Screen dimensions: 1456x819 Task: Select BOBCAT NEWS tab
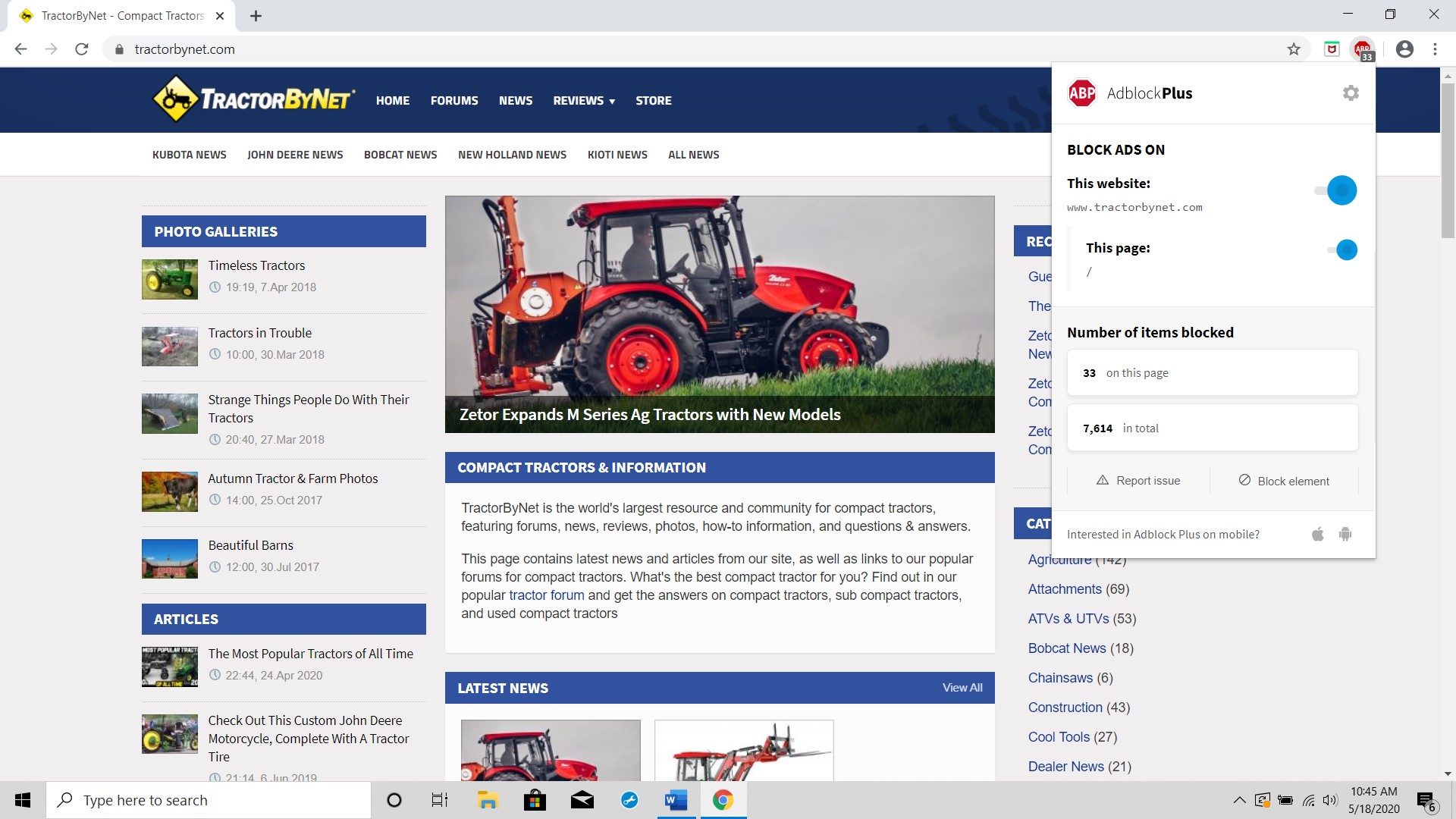coord(400,155)
